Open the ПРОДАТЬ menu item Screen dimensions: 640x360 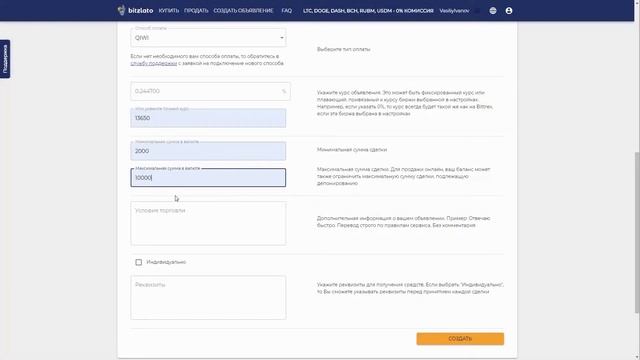[196, 11]
